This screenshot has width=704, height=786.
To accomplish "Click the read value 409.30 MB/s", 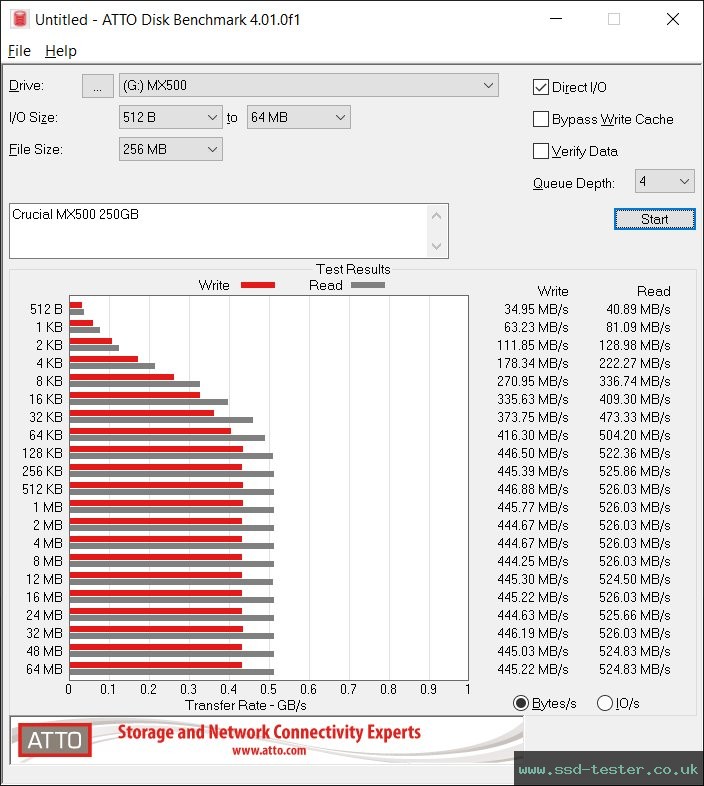I will click(x=634, y=400).
